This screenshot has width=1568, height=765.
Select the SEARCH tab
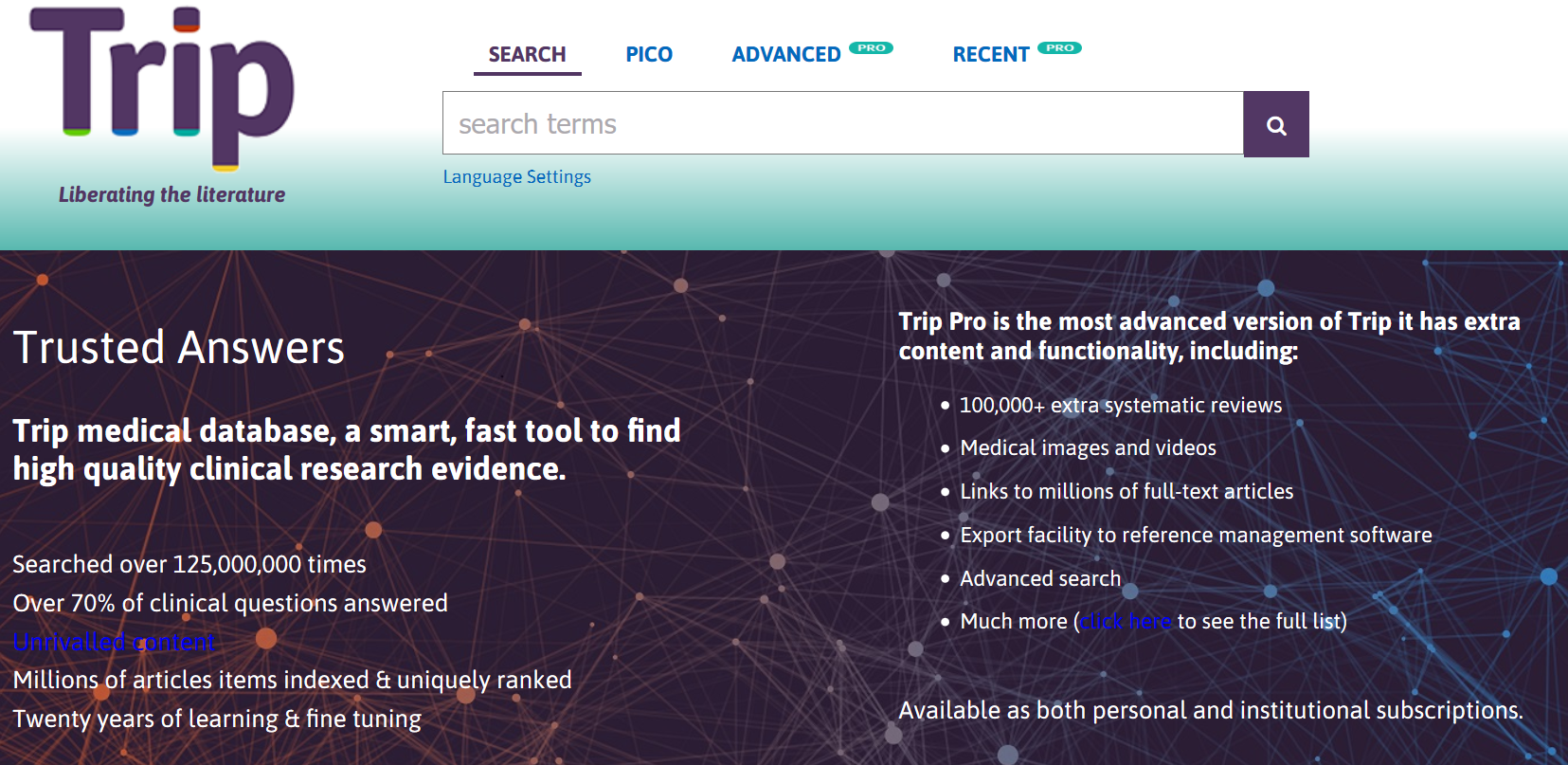pos(527,55)
